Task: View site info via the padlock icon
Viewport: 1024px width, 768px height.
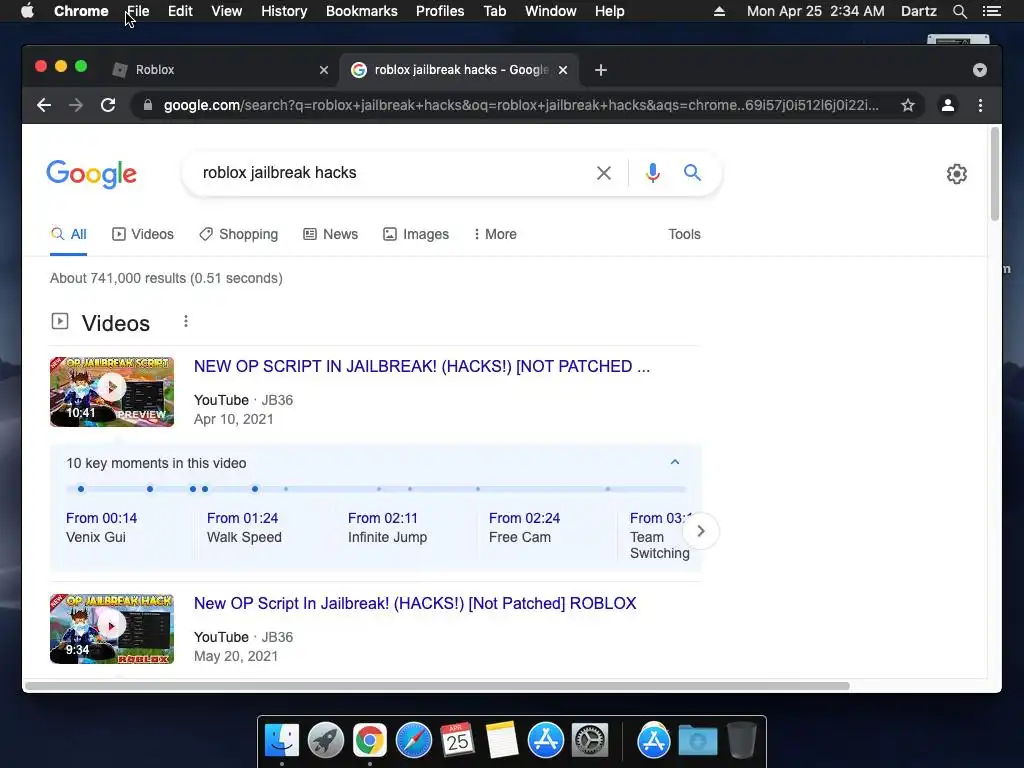Action: click(148, 105)
